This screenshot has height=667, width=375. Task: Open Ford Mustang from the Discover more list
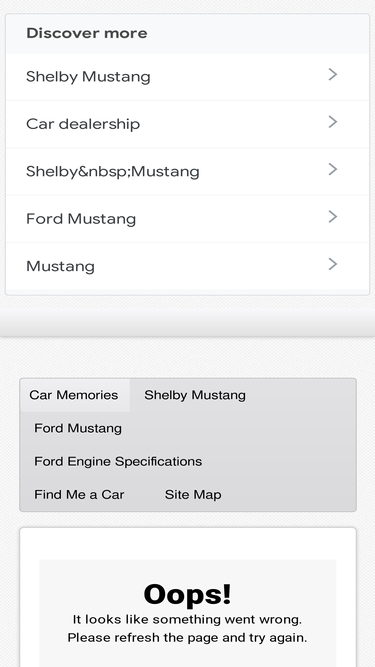click(x=81, y=219)
